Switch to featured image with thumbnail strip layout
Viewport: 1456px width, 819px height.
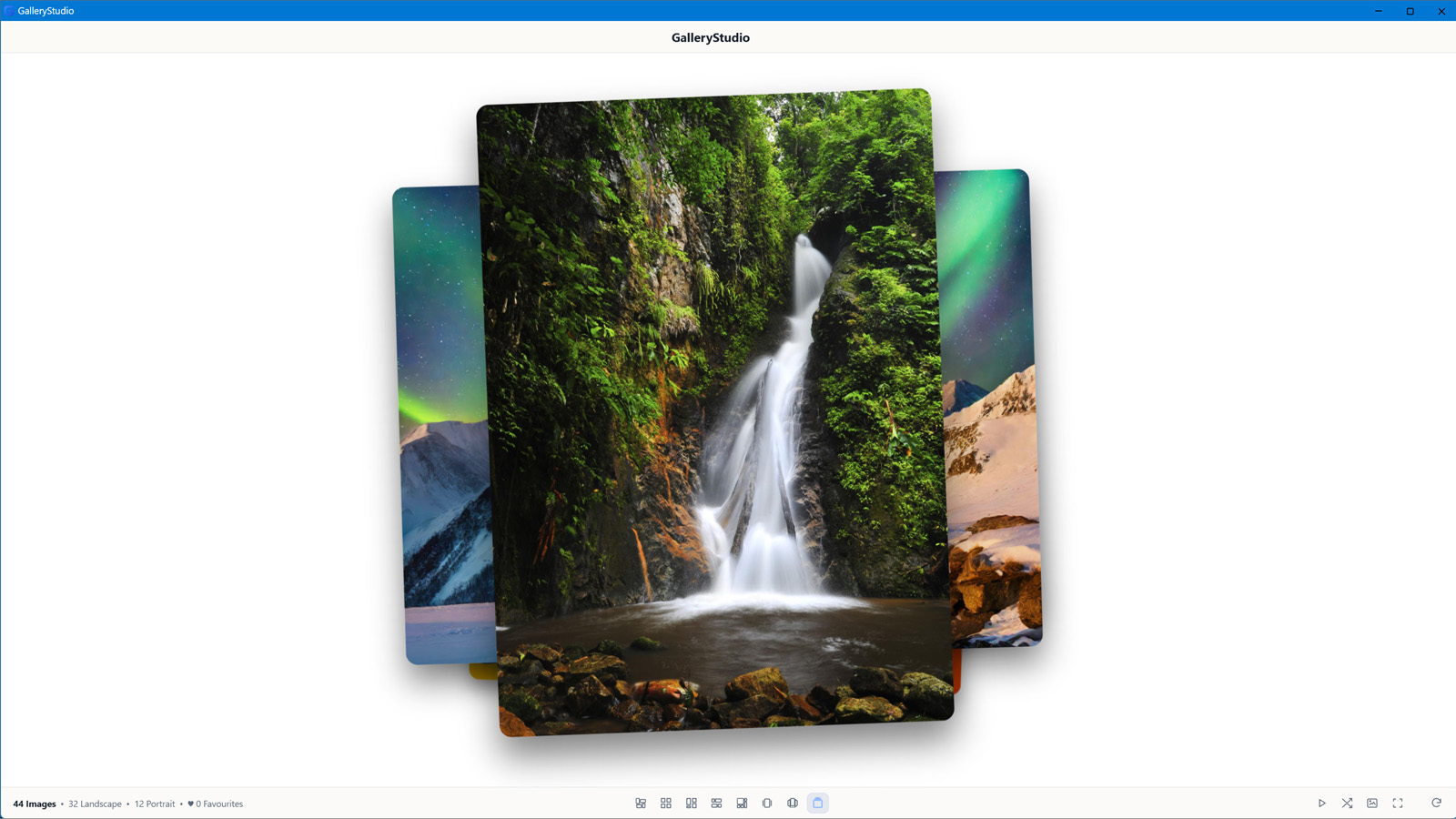click(x=743, y=804)
